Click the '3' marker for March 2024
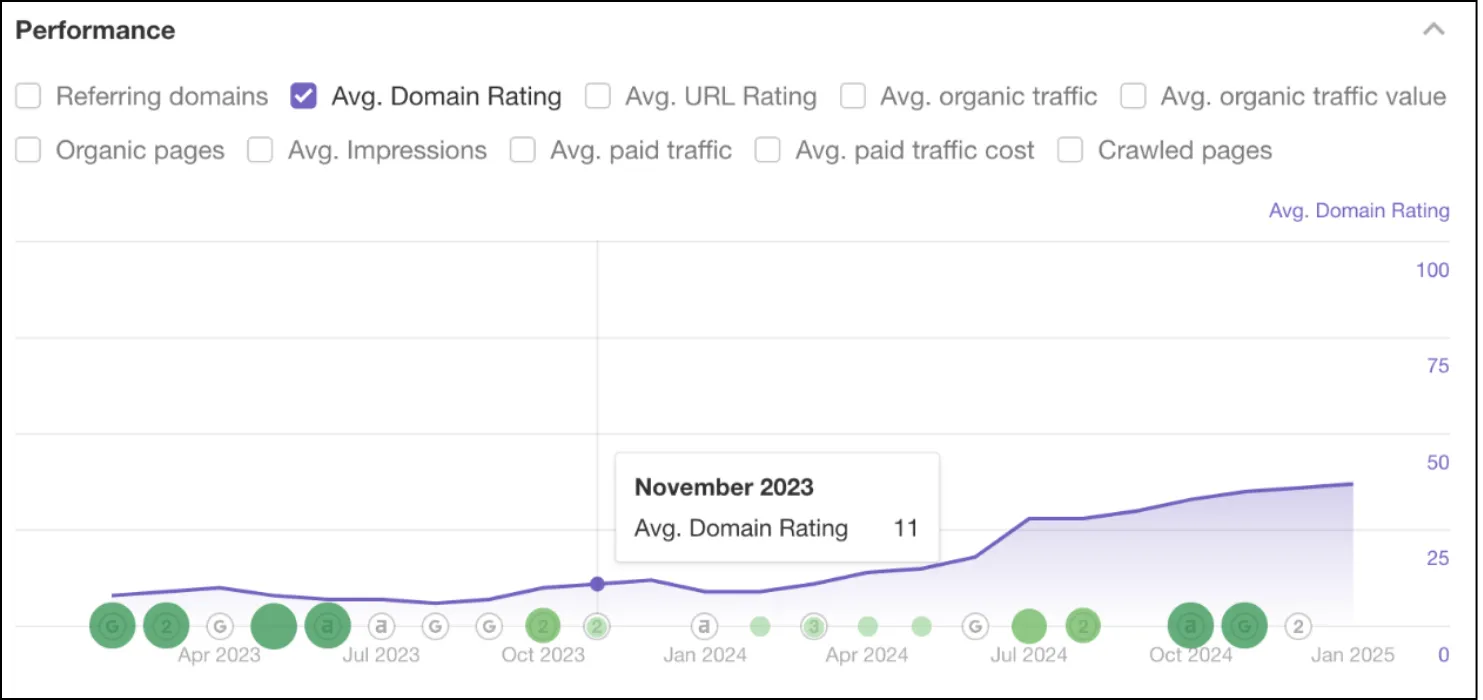The width and height of the screenshot is (1483, 700). pos(814,627)
